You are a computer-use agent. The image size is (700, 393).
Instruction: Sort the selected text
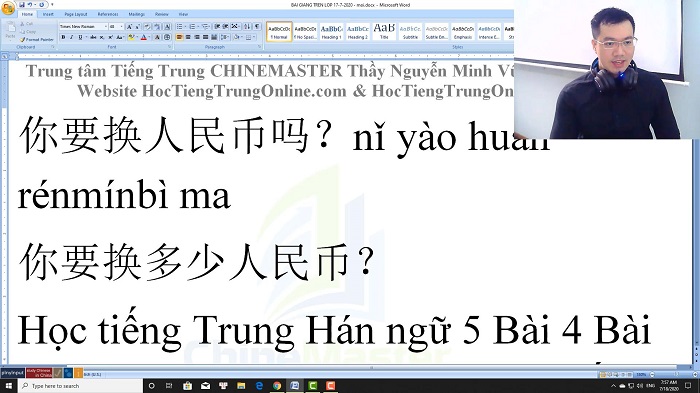[x=247, y=27]
